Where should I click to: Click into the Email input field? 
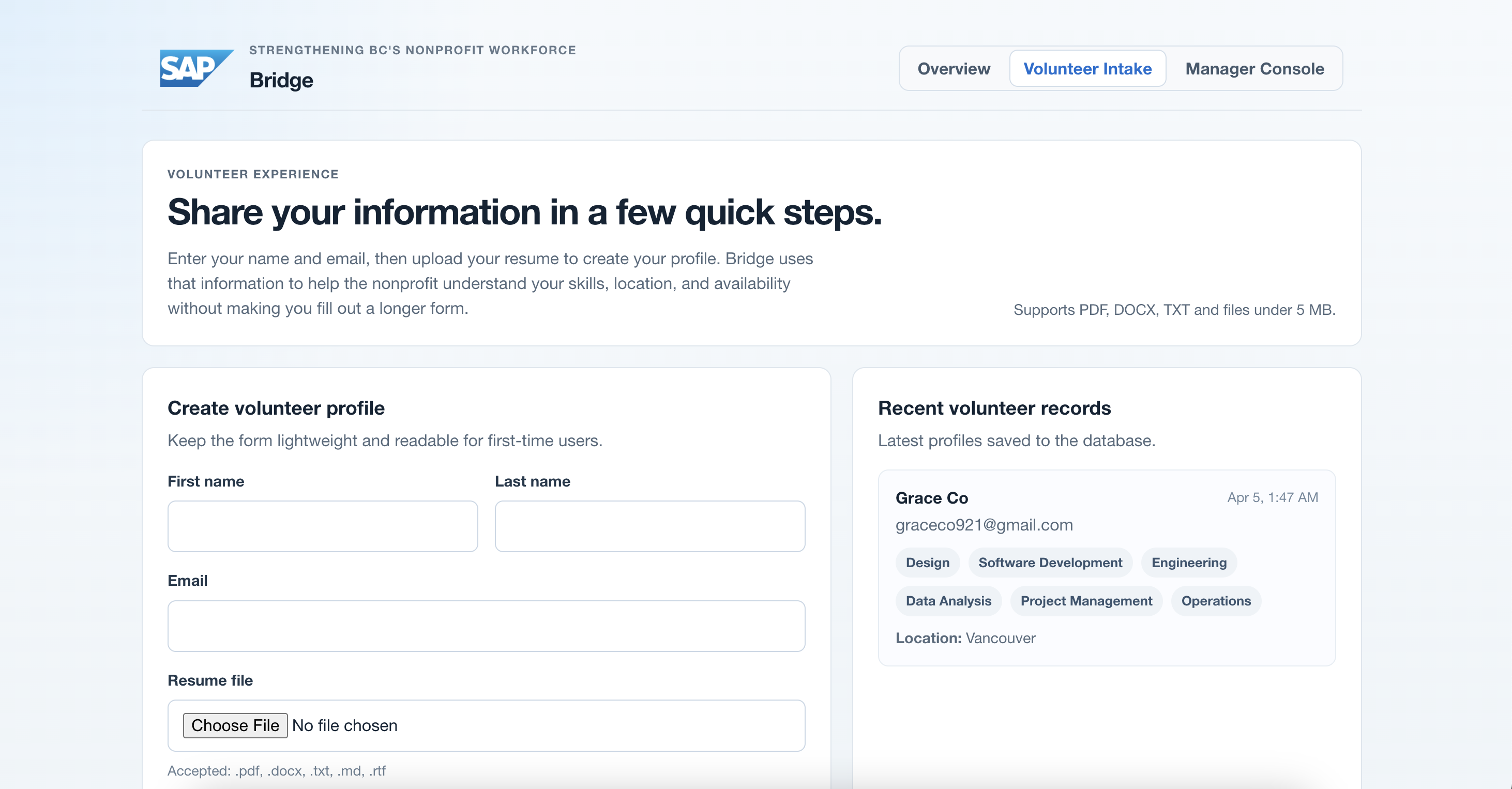point(486,626)
